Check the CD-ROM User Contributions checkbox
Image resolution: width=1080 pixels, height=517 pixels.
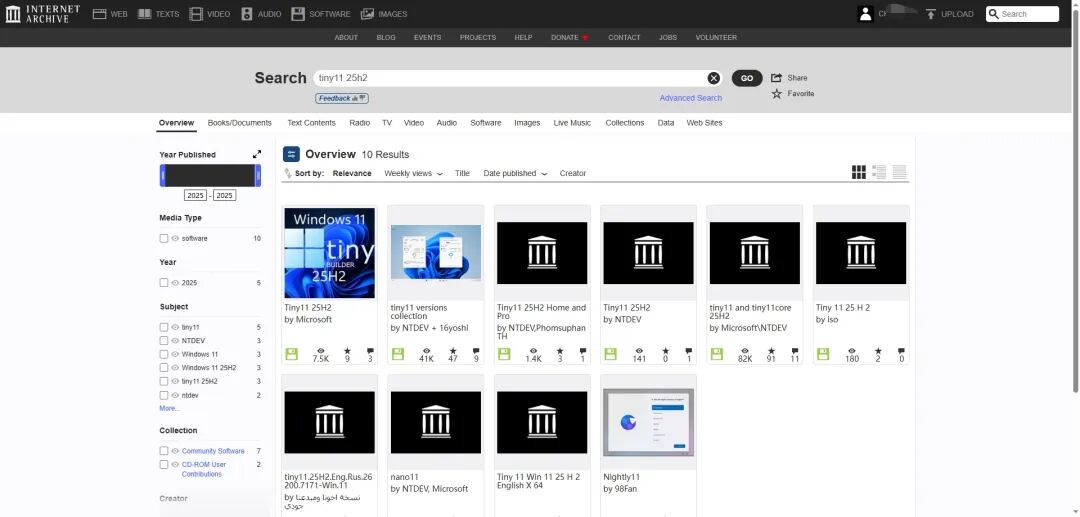[x=164, y=465]
